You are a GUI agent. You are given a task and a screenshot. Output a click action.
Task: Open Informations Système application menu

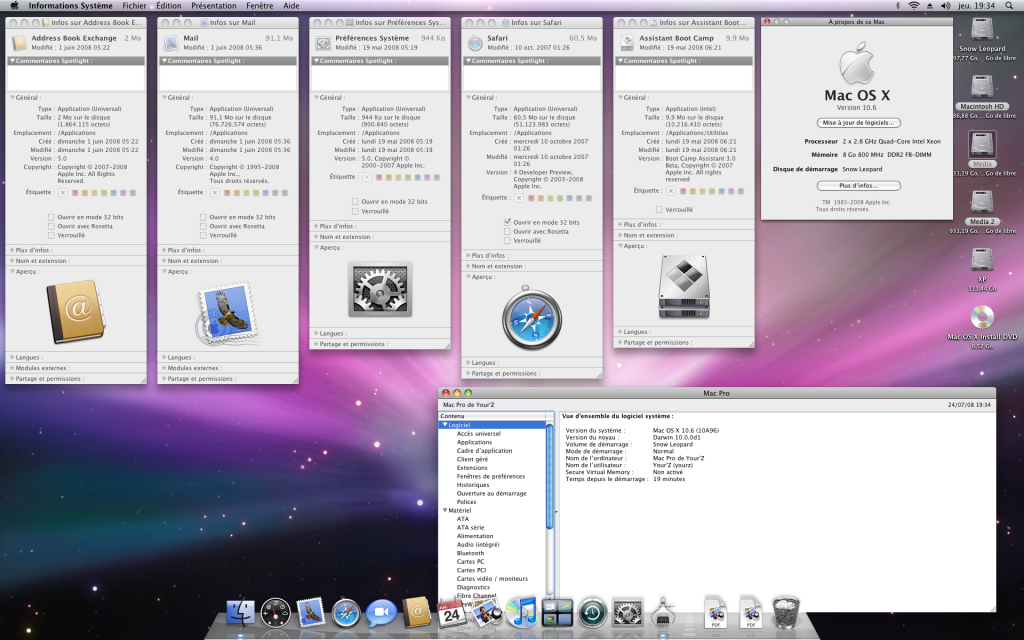click(71, 6)
